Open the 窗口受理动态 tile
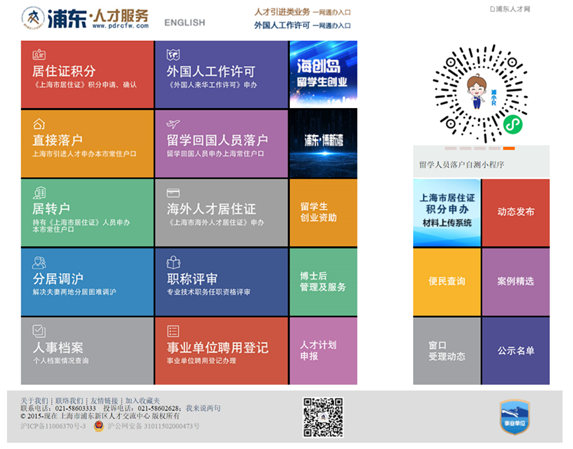The height and width of the screenshot is (449, 573). tap(447, 351)
